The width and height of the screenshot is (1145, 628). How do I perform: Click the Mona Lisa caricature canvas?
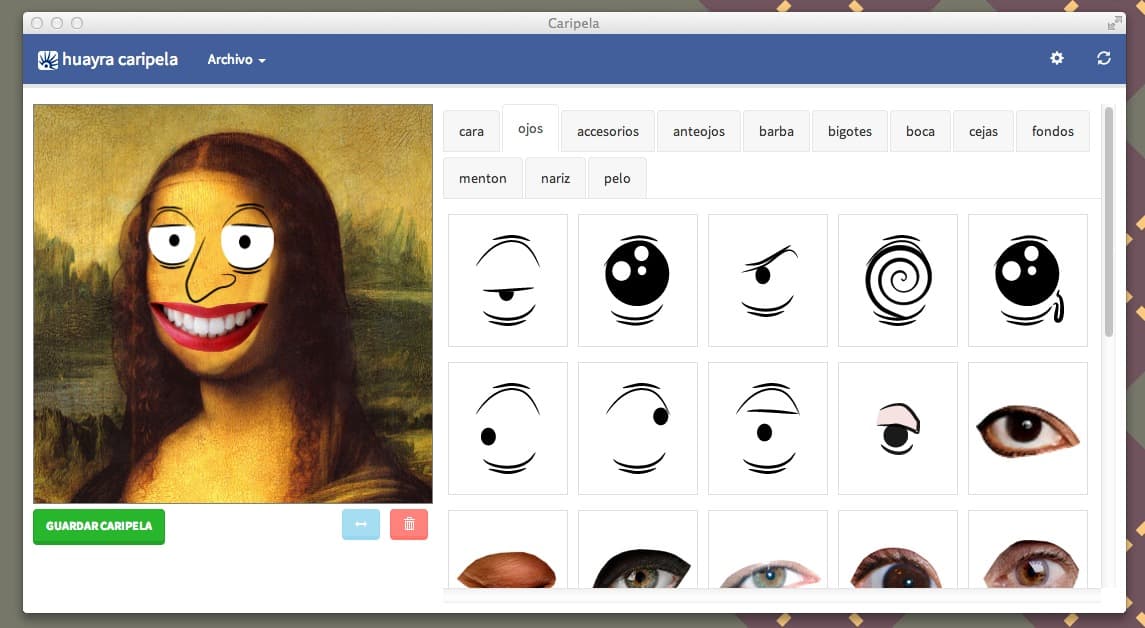233,304
